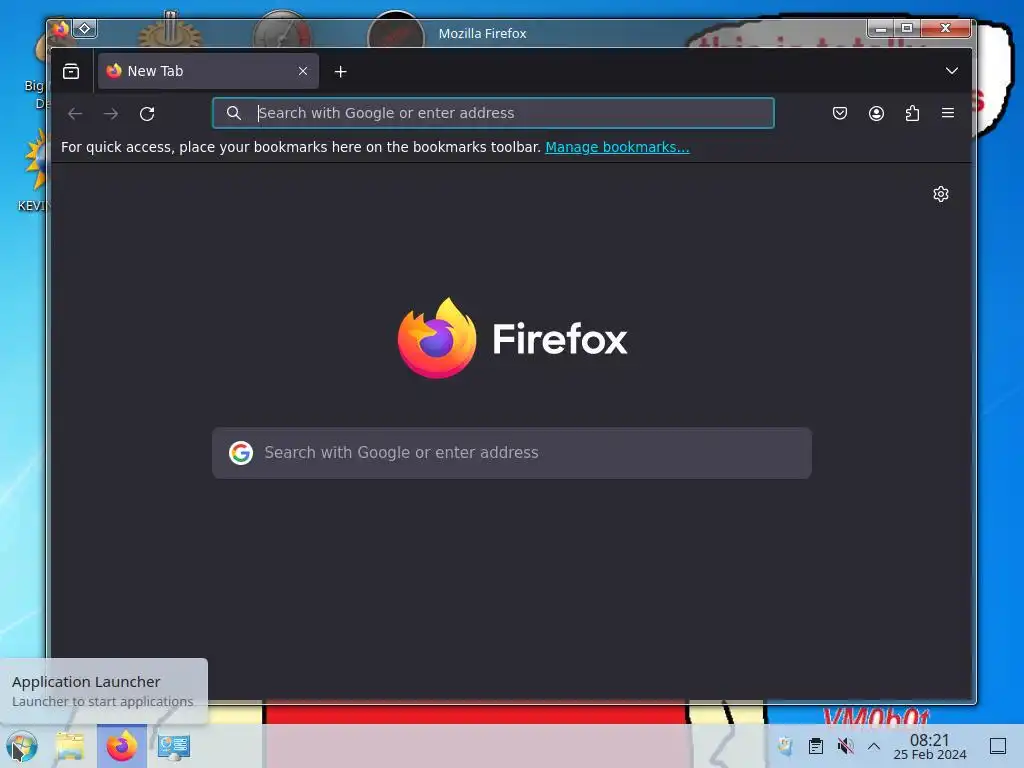Open the clock showing 08:21
Image resolution: width=1024 pixels, height=768 pixels.
pyautogui.click(x=930, y=746)
